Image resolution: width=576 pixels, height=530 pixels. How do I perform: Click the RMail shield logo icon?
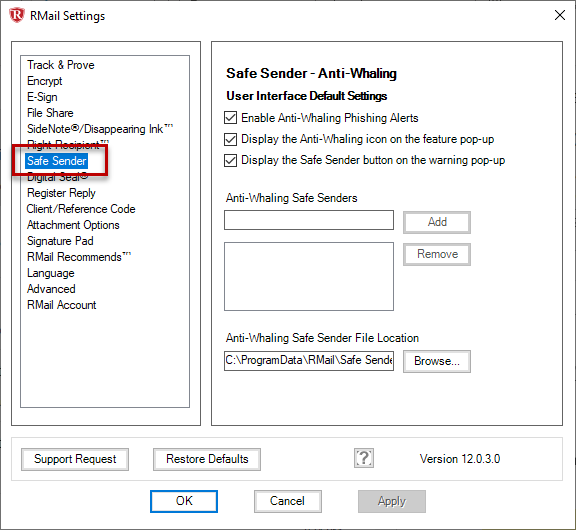tap(17, 15)
